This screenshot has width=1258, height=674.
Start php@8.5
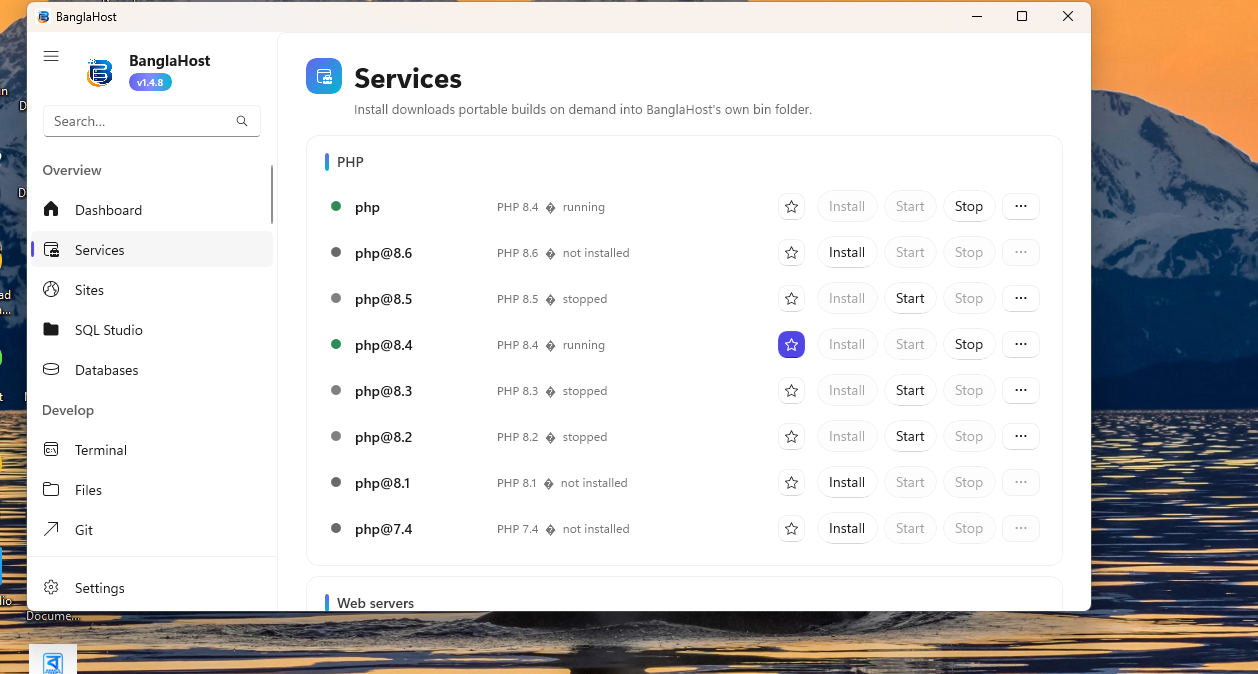pyautogui.click(x=910, y=298)
